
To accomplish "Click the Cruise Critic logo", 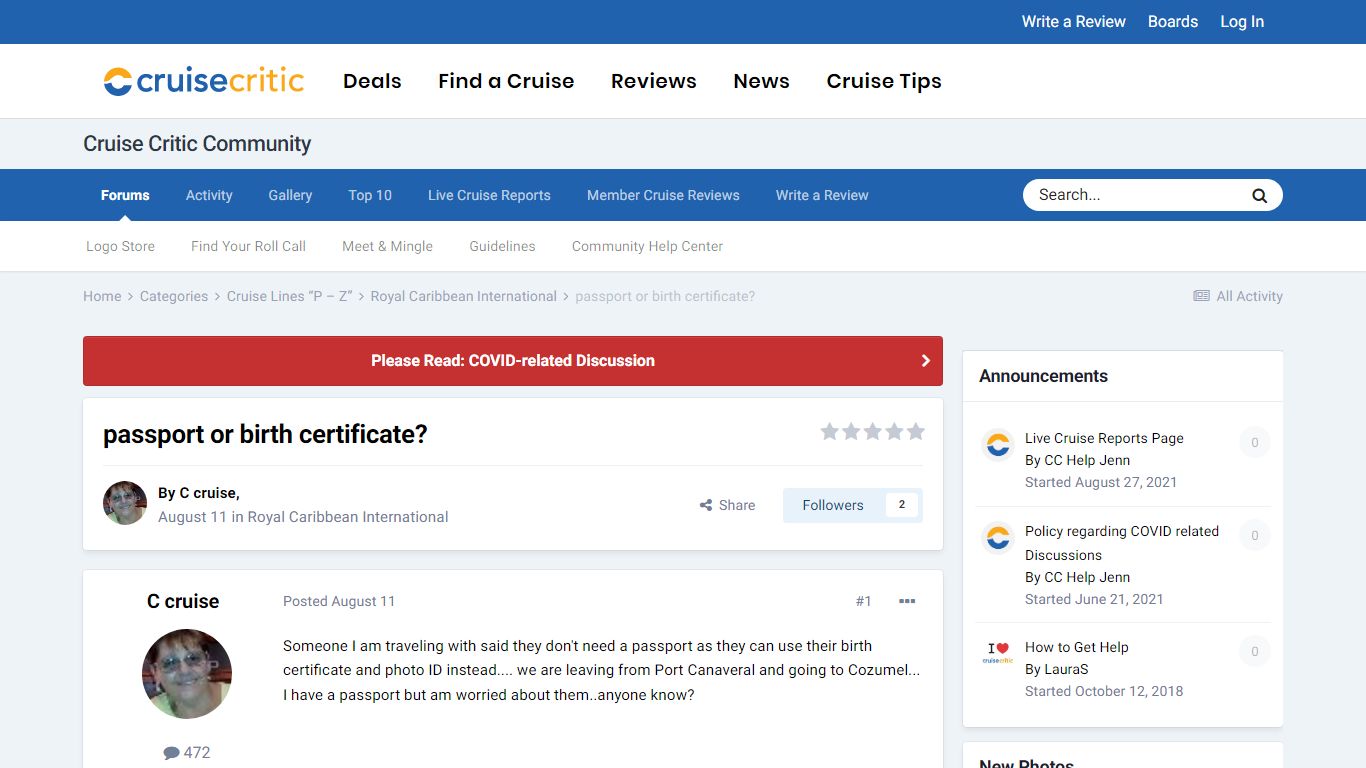I will tap(204, 81).
